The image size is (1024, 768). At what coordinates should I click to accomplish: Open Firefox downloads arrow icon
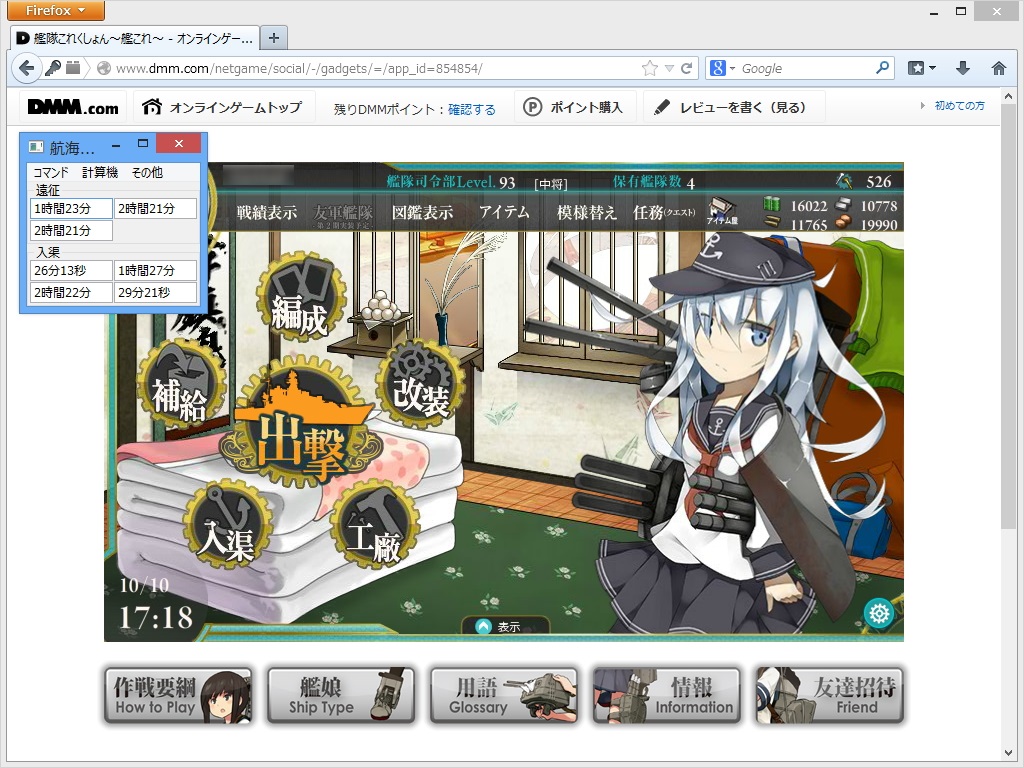tap(963, 68)
